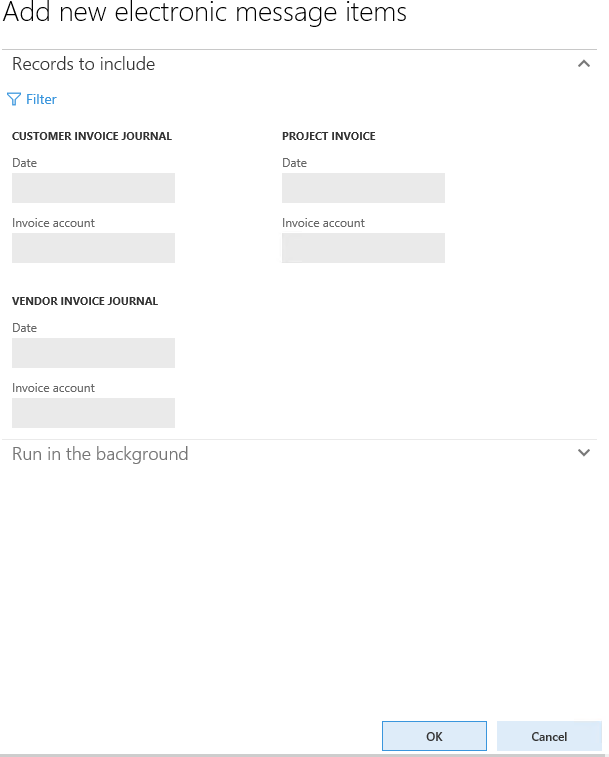This screenshot has width=609, height=757.
Task: Click the Add new electronic message items title
Action: (205, 13)
